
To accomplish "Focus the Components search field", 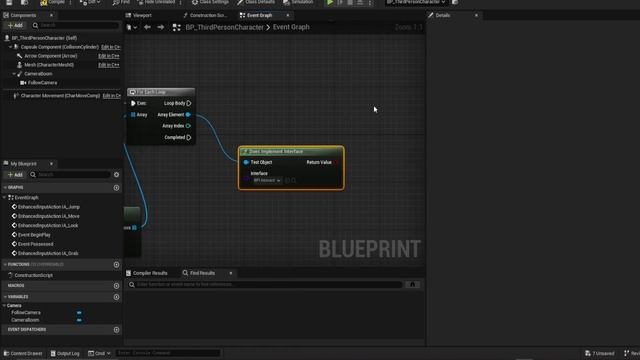I will (x=76, y=25).
